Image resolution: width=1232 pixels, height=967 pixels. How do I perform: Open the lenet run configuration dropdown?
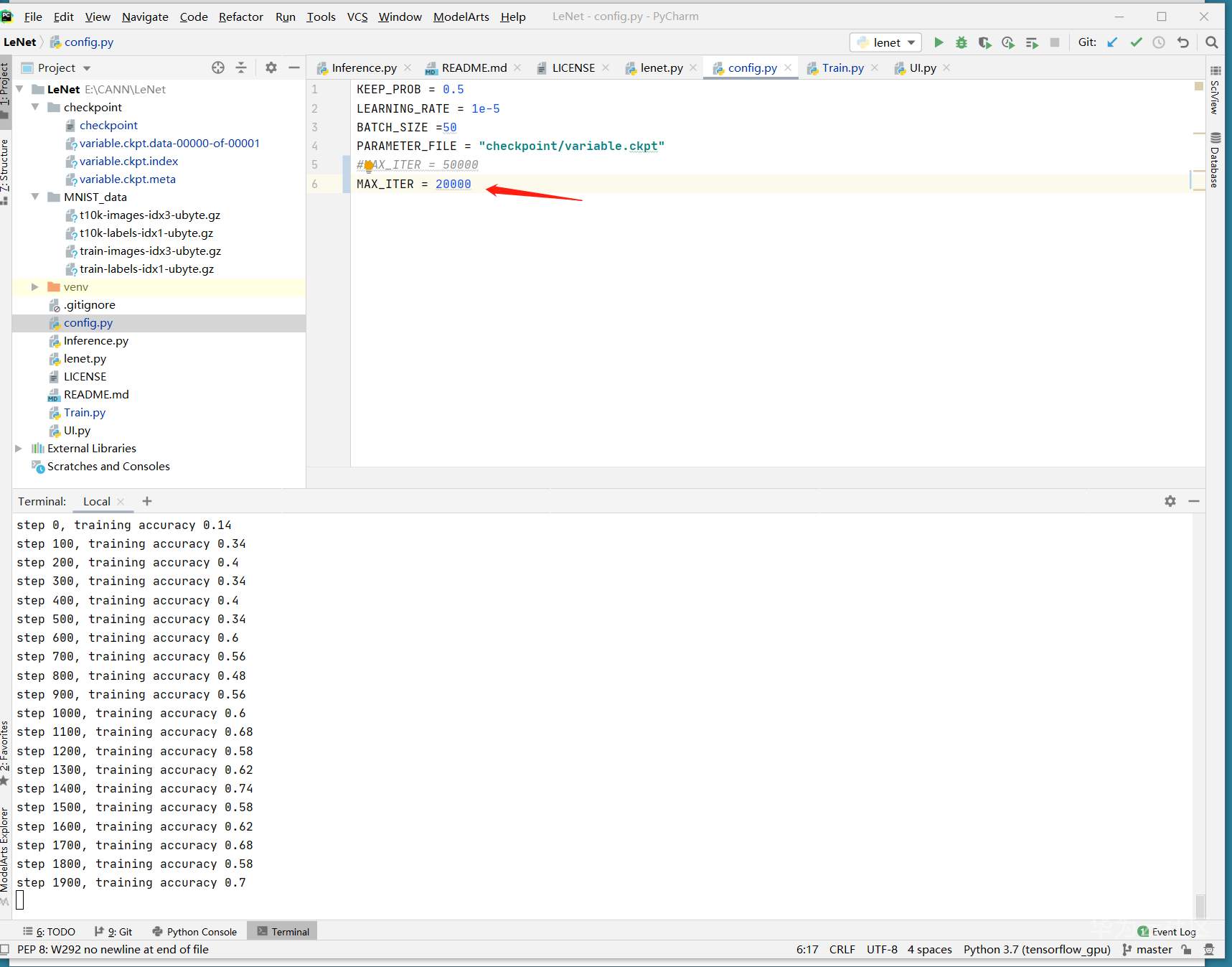coord(885,42)
